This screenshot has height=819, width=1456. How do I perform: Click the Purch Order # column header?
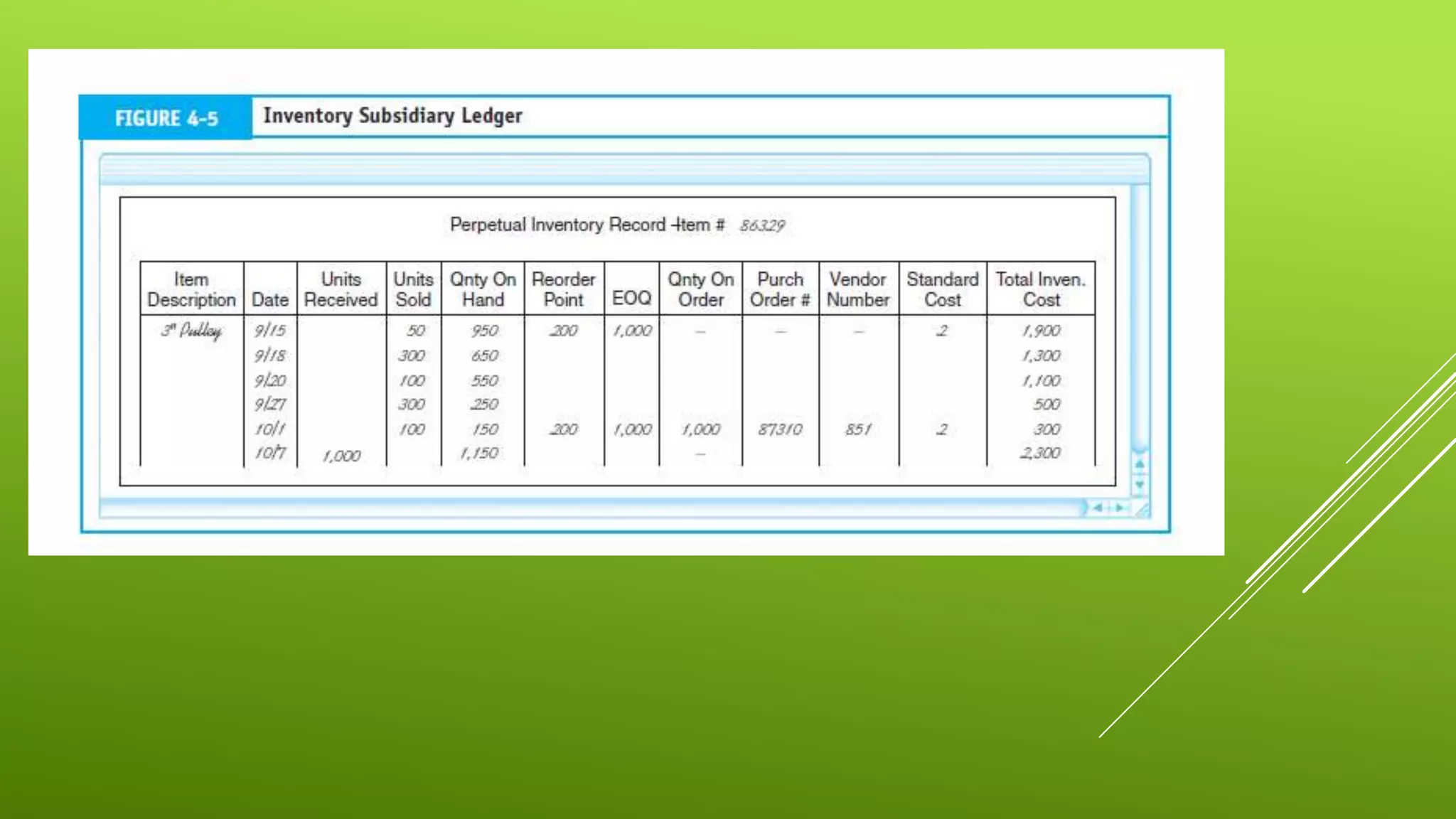pyautogui.click(x=780, y=289)
